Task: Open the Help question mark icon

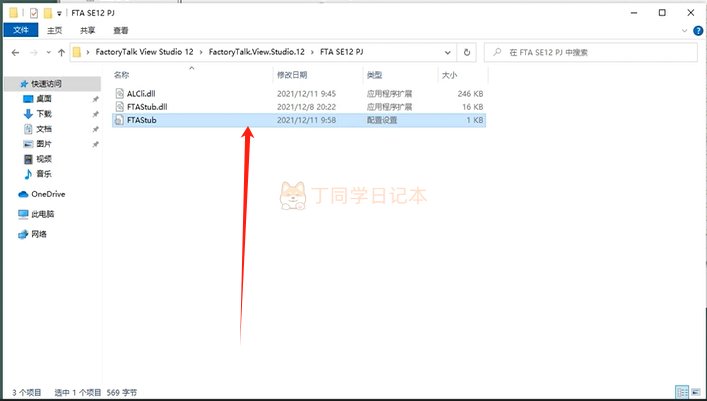Action: coord(697,30)
